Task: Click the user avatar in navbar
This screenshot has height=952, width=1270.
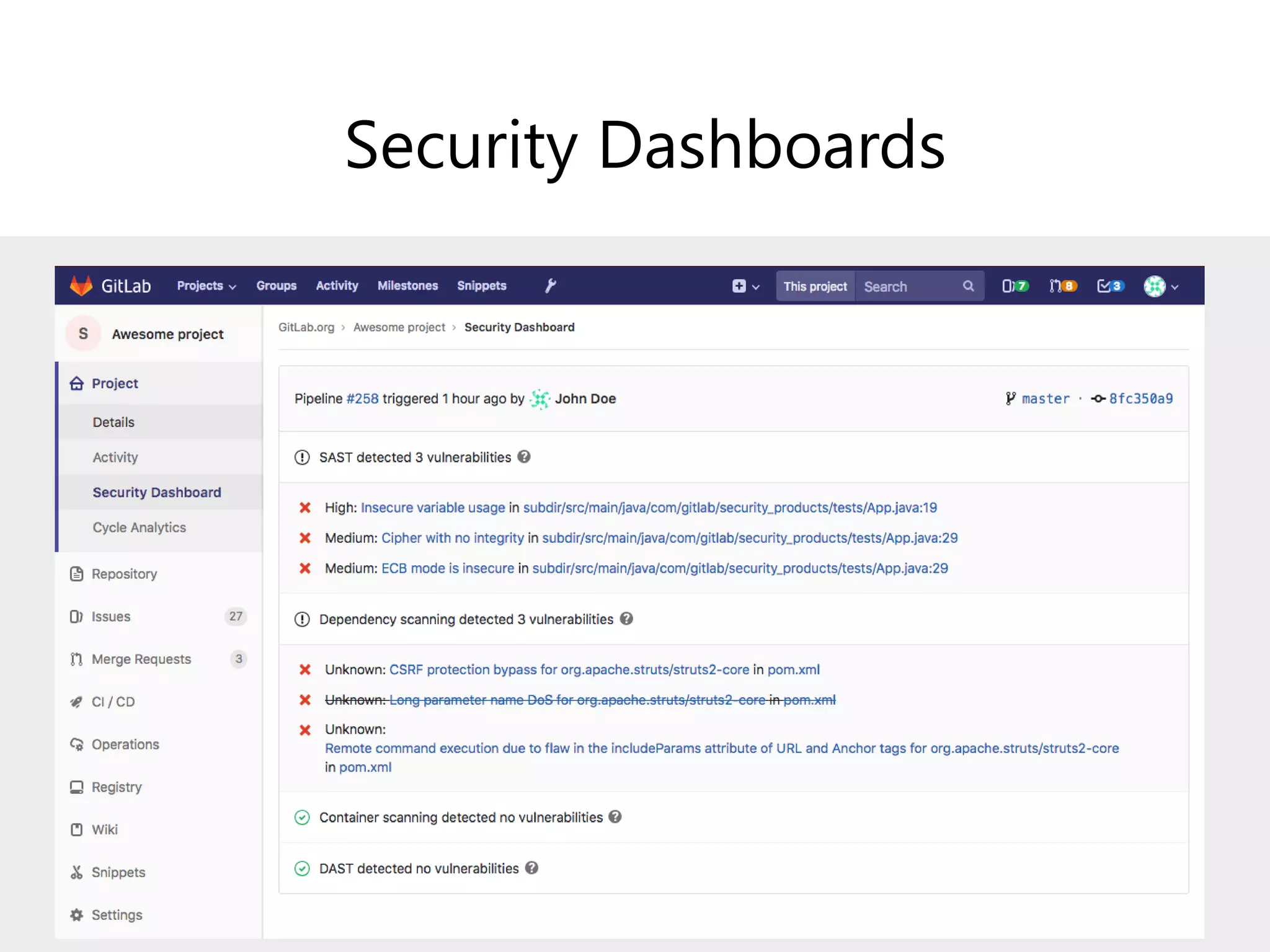Action: pyautogui.click(x=1155, y=286)
